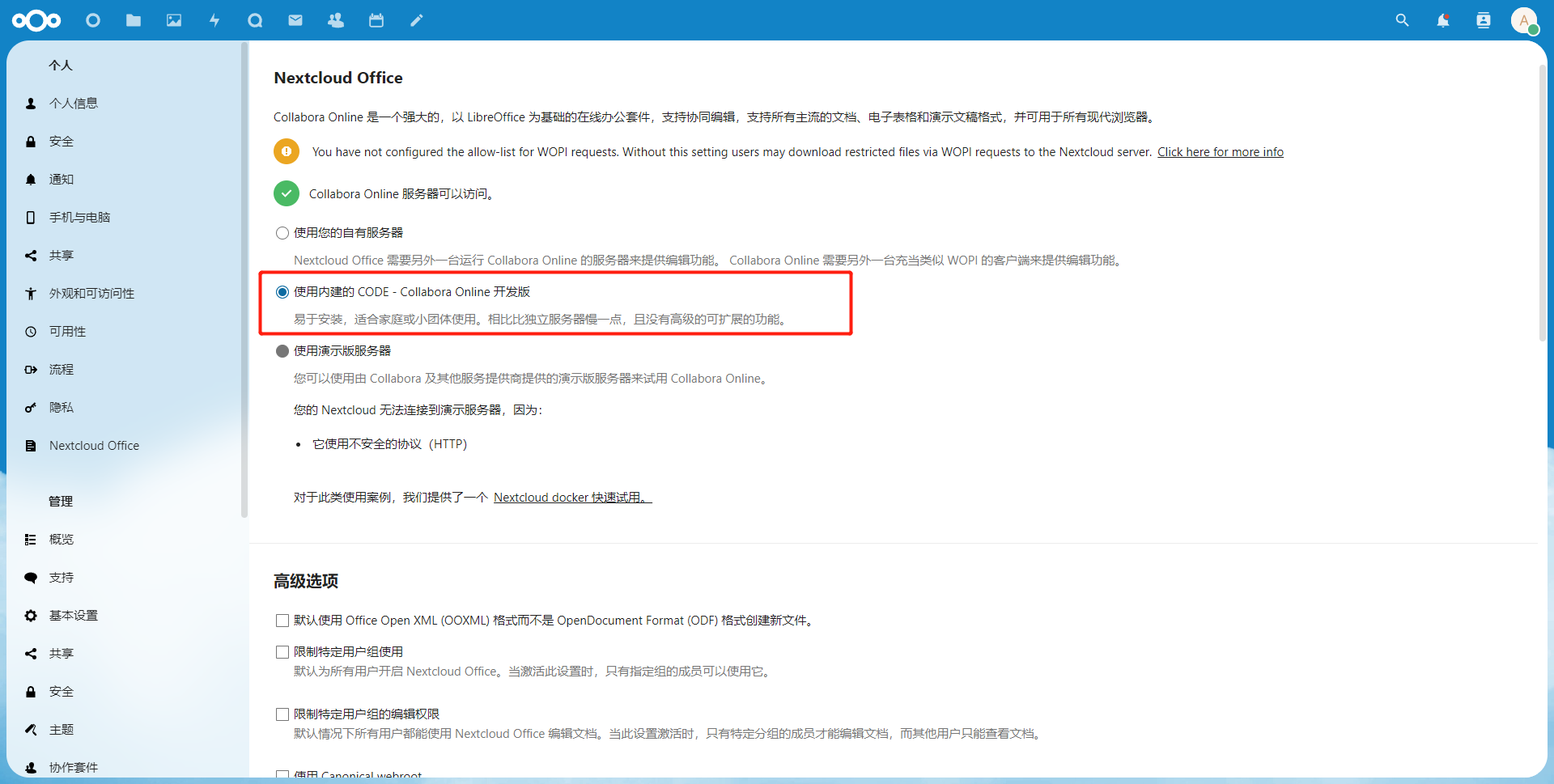The height and width of the screenshot is (784, 1554).
Task: Click the Nextcloud logo in header
Action: [x=36, y=20]
